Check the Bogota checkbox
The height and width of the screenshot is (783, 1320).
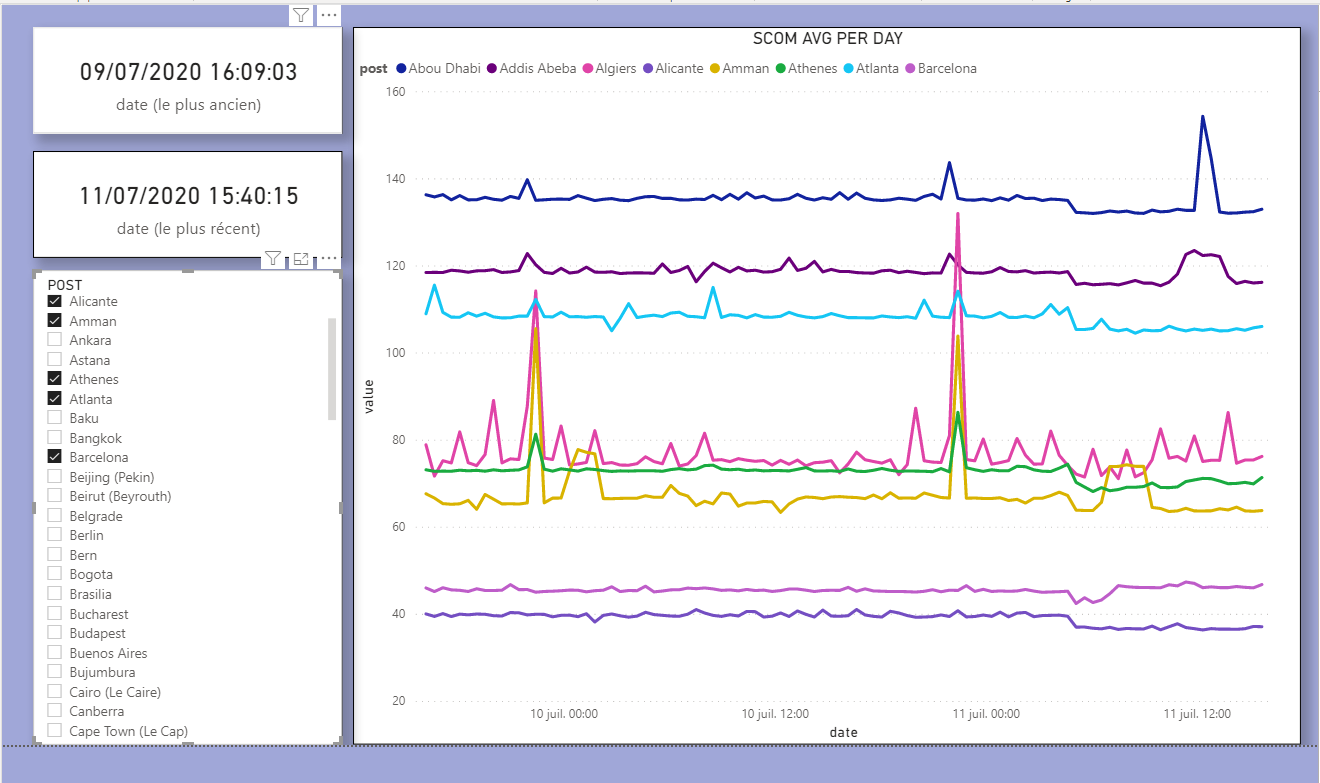[x=55, y=574]
